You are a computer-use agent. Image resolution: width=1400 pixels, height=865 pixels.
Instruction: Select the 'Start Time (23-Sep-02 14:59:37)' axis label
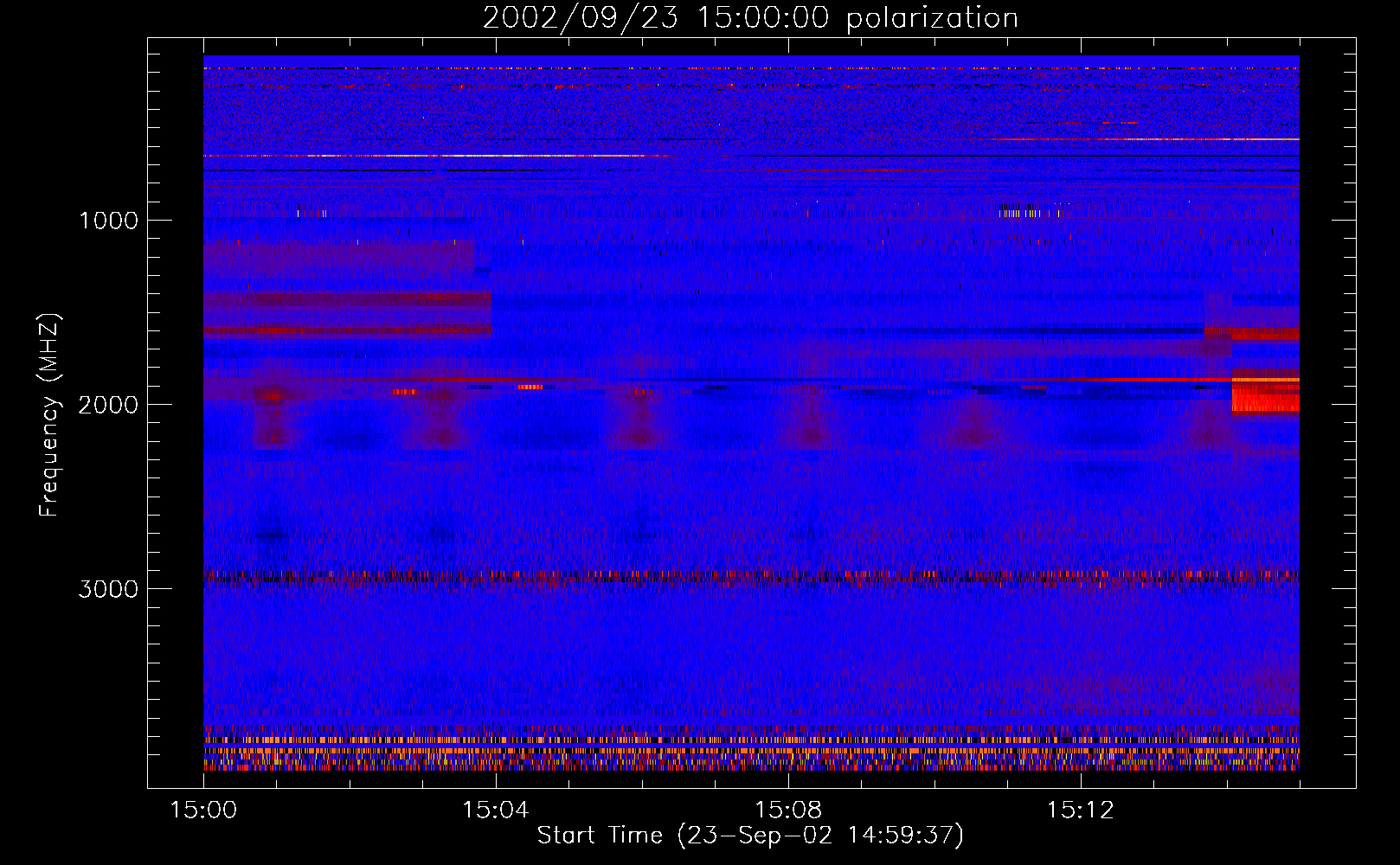[750, 836]
